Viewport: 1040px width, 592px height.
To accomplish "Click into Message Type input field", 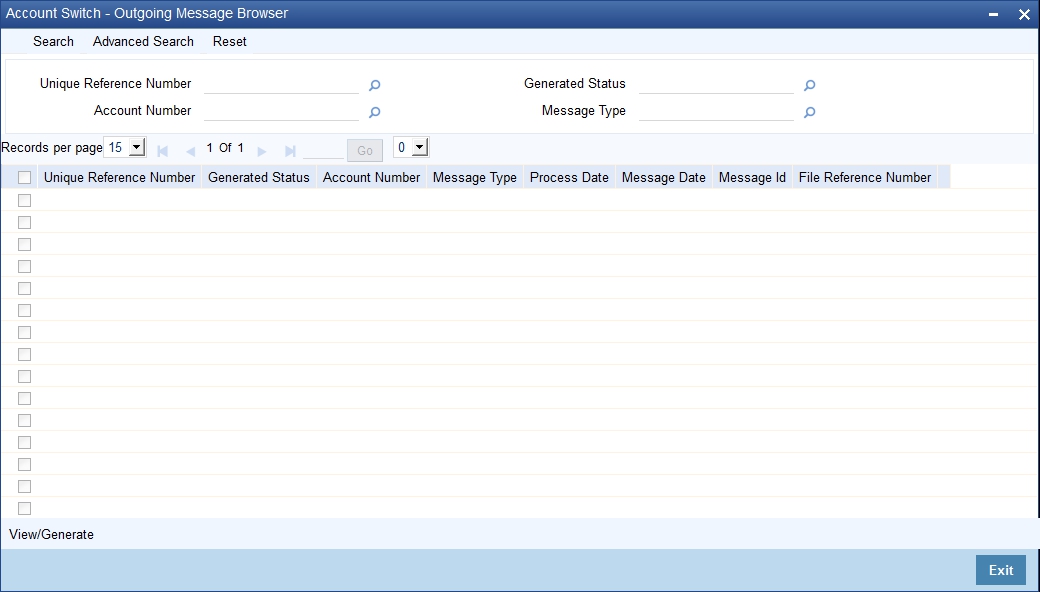I will click(x=716, y=111).
